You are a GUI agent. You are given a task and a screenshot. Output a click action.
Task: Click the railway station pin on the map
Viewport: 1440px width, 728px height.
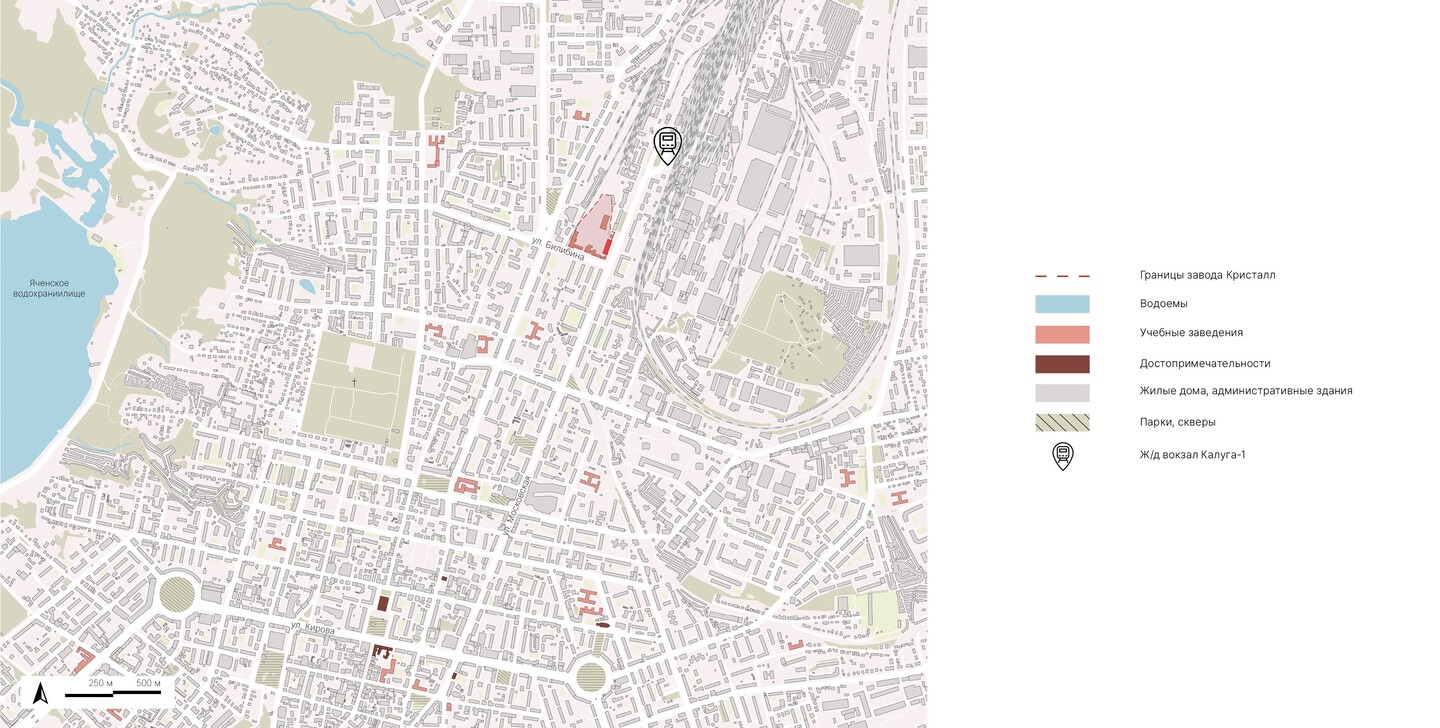tap(667, 146)
